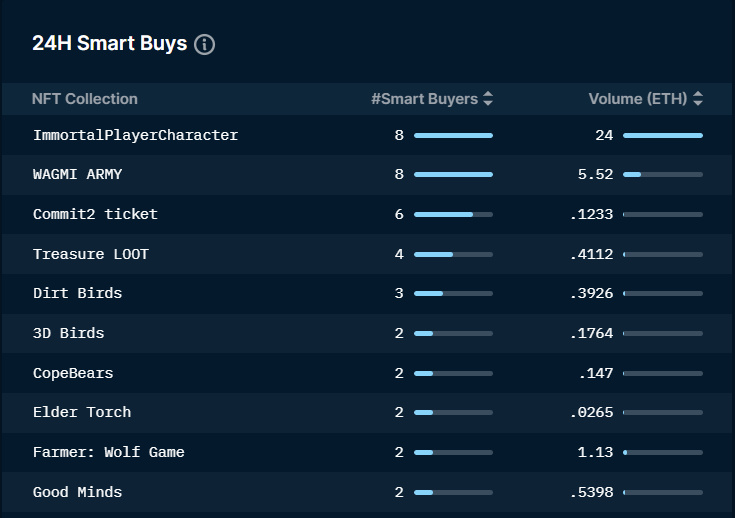The height and width of the screenshot is (518, 735).
Task: Sort by #Smart Buyers arrows icon
Action: 488,99
